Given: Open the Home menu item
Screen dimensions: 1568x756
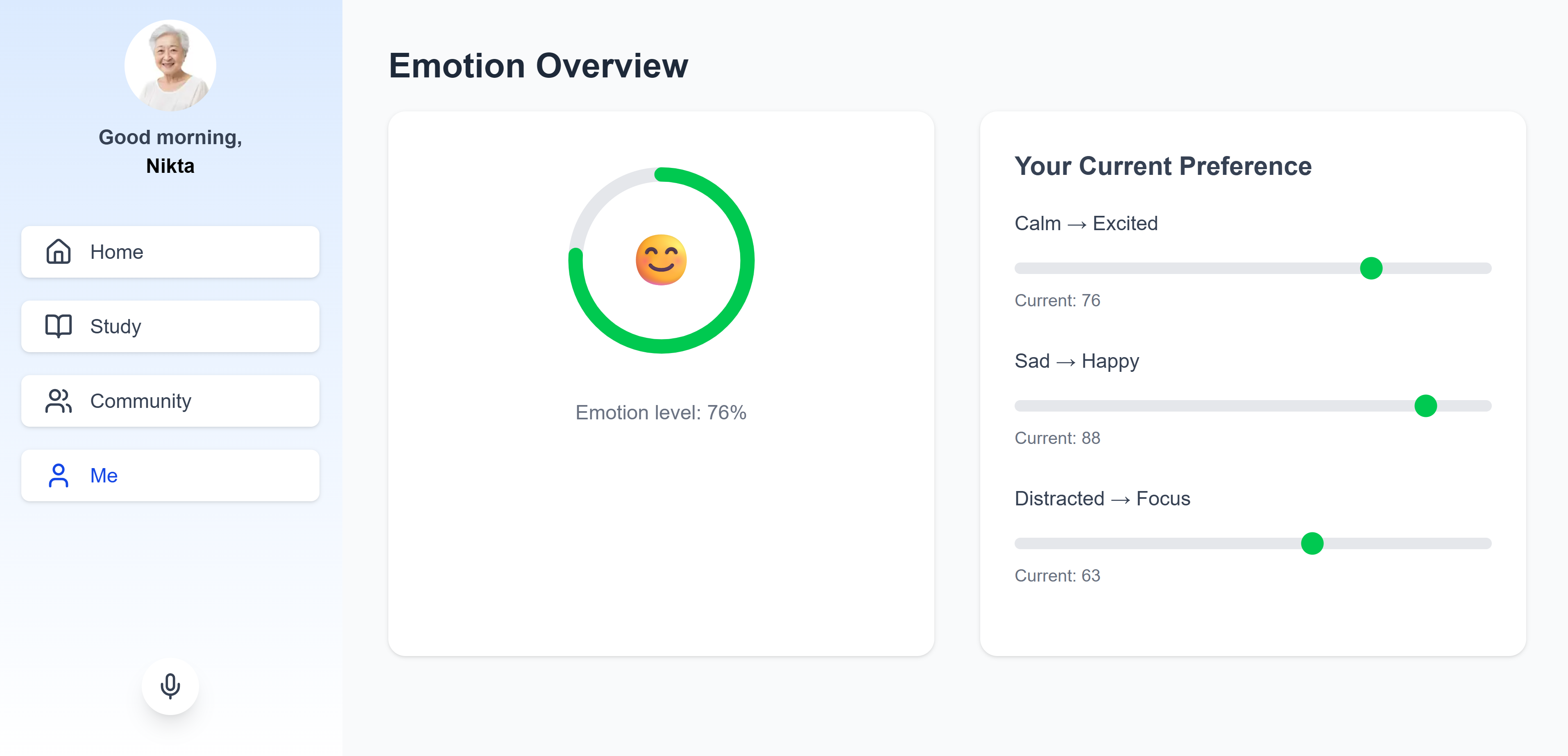Looking at the screenshot, I should click(x=170, y=251).
